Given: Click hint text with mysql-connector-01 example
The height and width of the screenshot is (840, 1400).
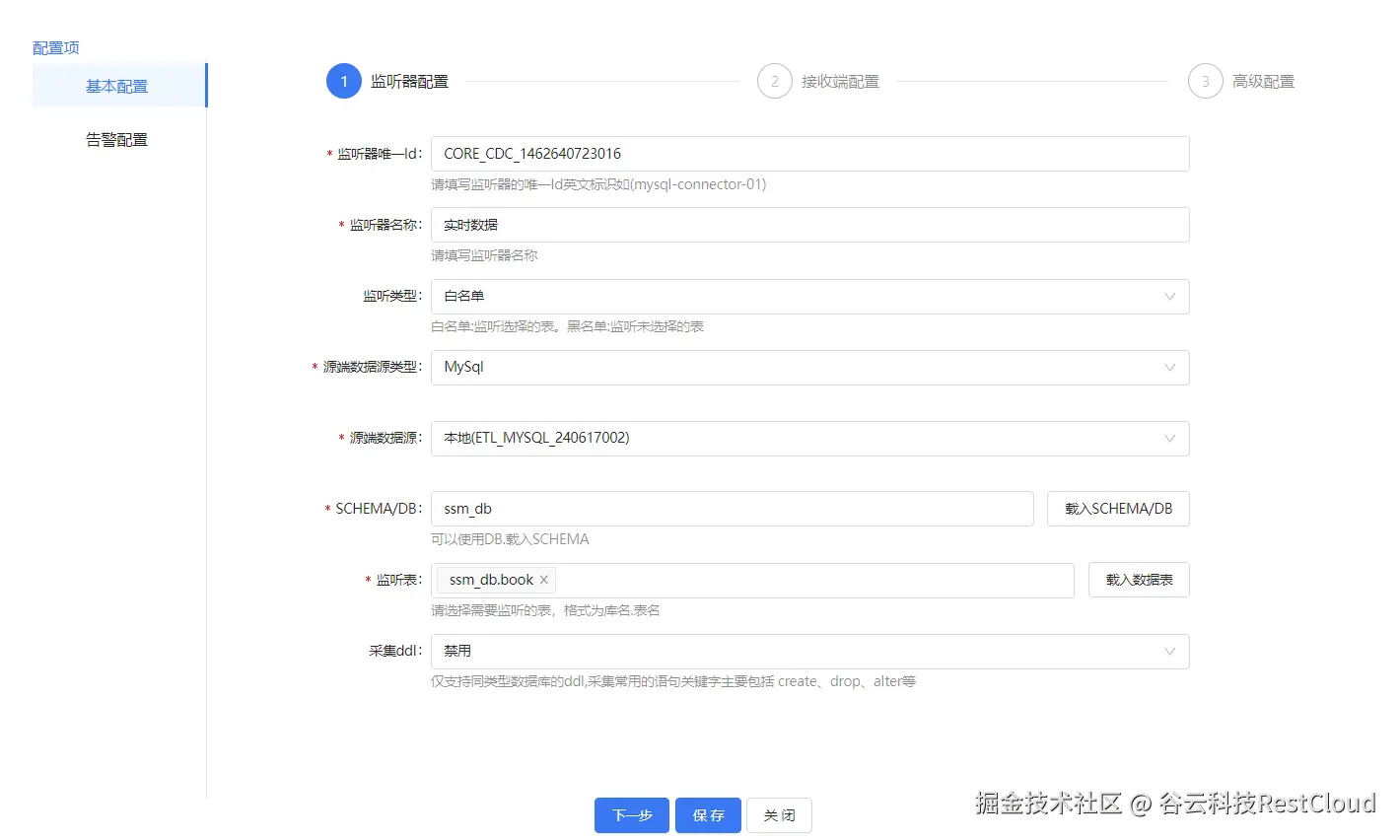Looking at the screenshot, I should [x=598, y=184].
